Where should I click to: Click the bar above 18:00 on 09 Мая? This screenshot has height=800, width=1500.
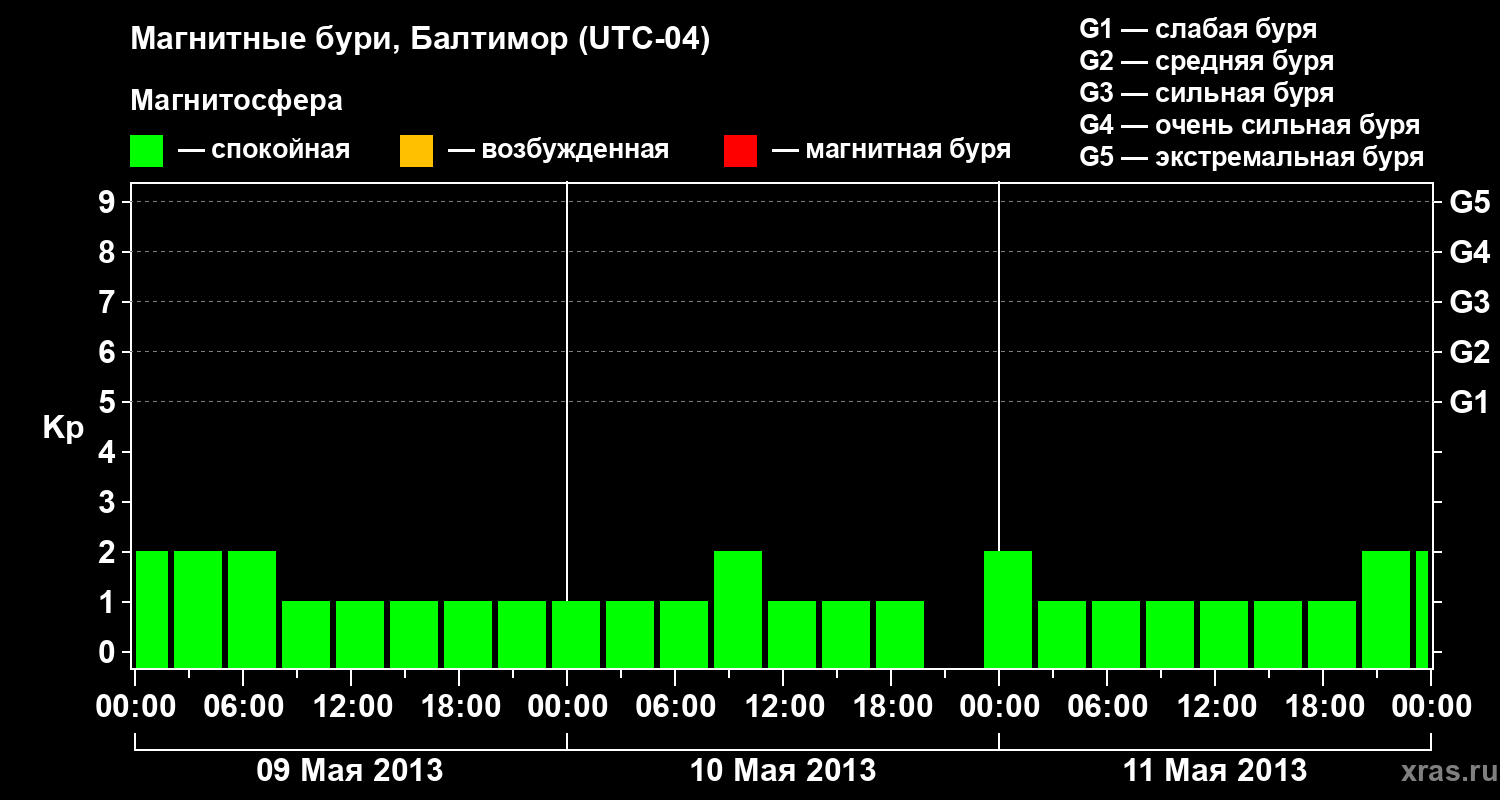pos(468,634)
